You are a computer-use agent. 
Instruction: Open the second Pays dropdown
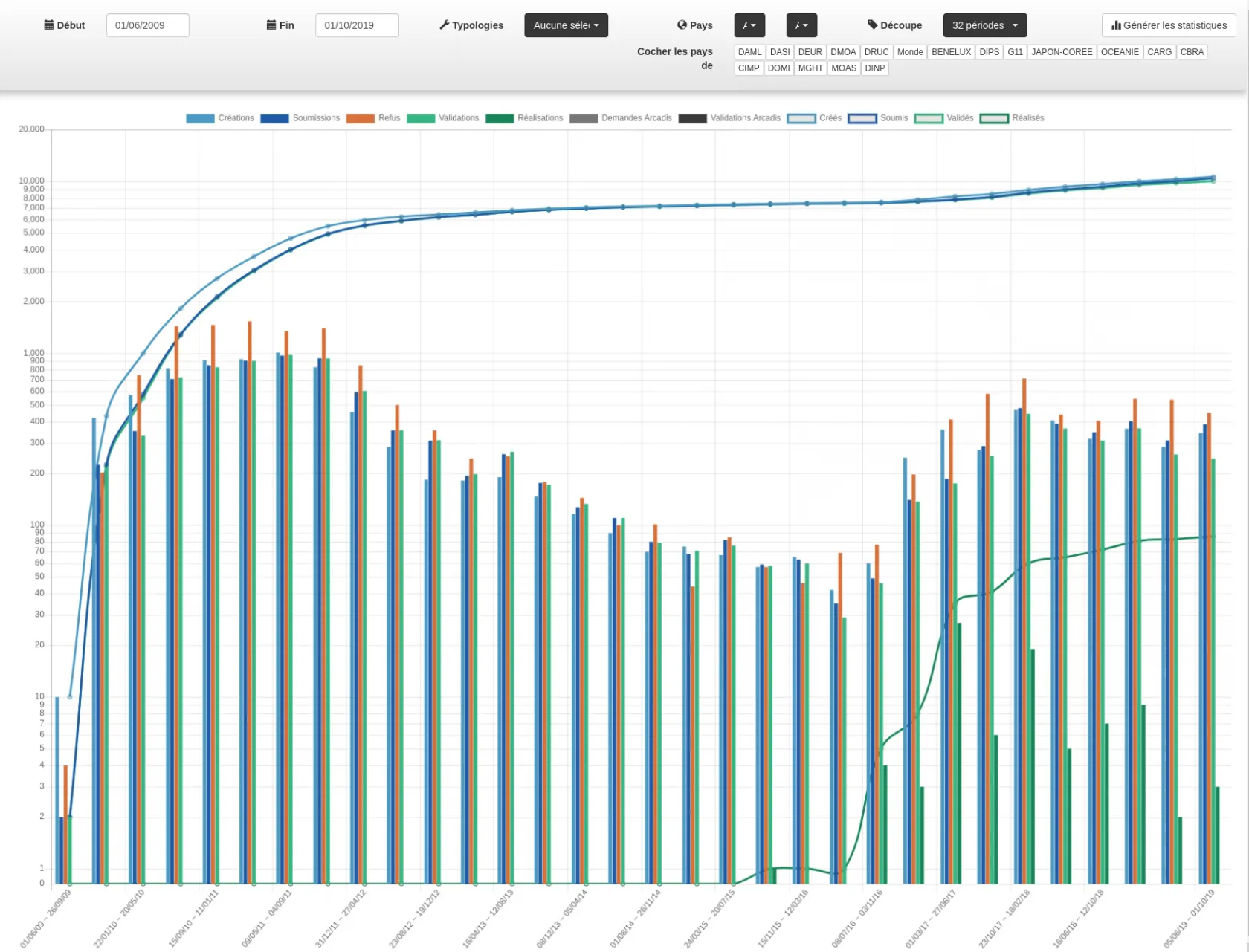click(x=801, y=25)
